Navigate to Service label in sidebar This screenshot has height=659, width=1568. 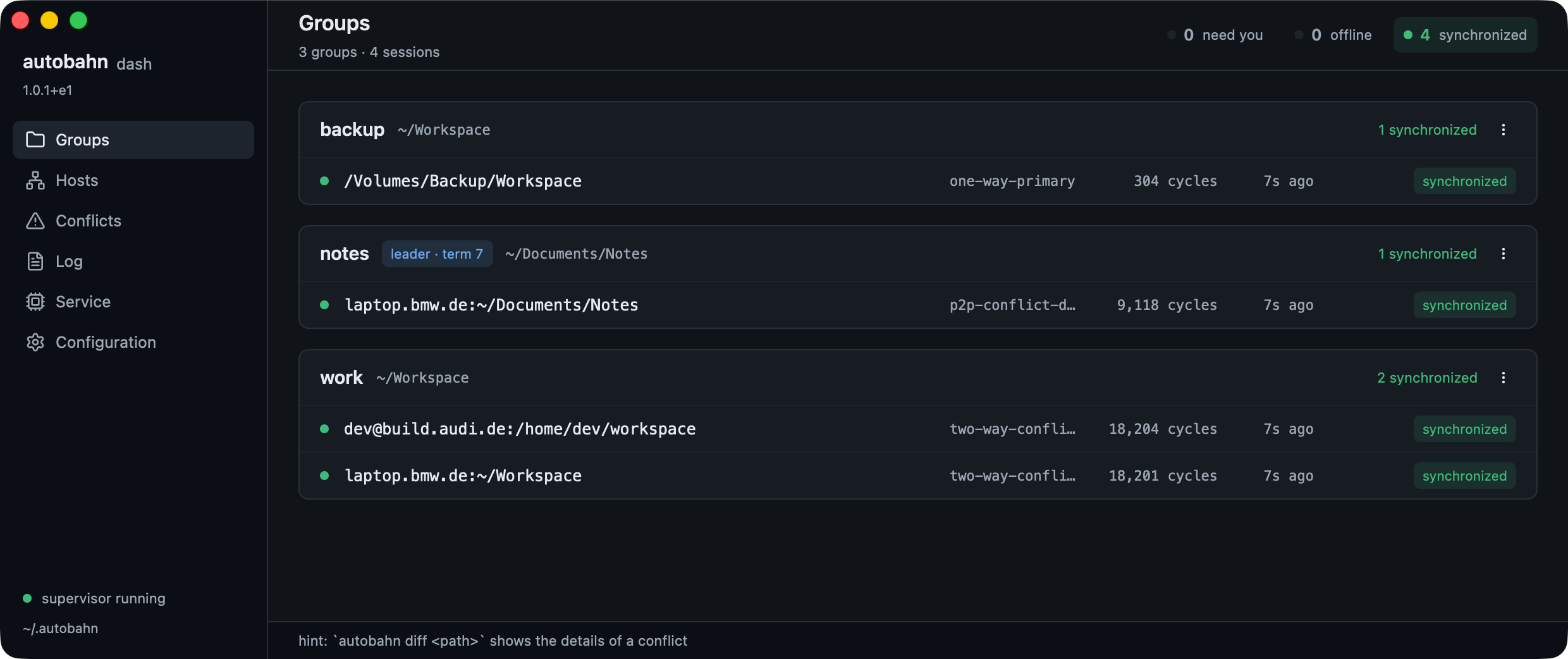(83, 302)
